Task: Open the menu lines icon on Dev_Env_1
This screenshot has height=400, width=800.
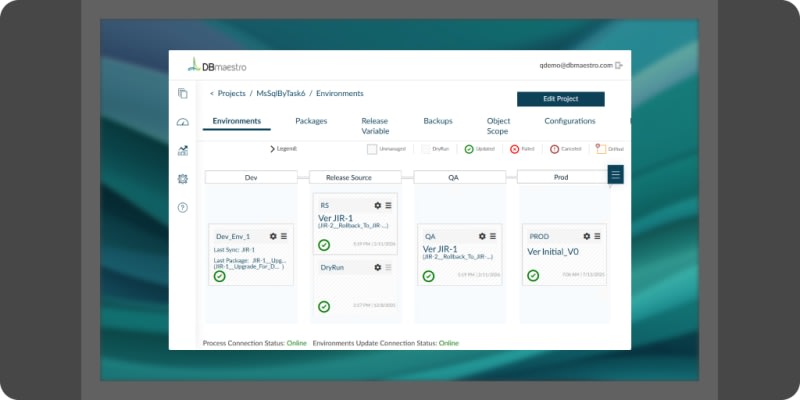Action: pos(284,236)
